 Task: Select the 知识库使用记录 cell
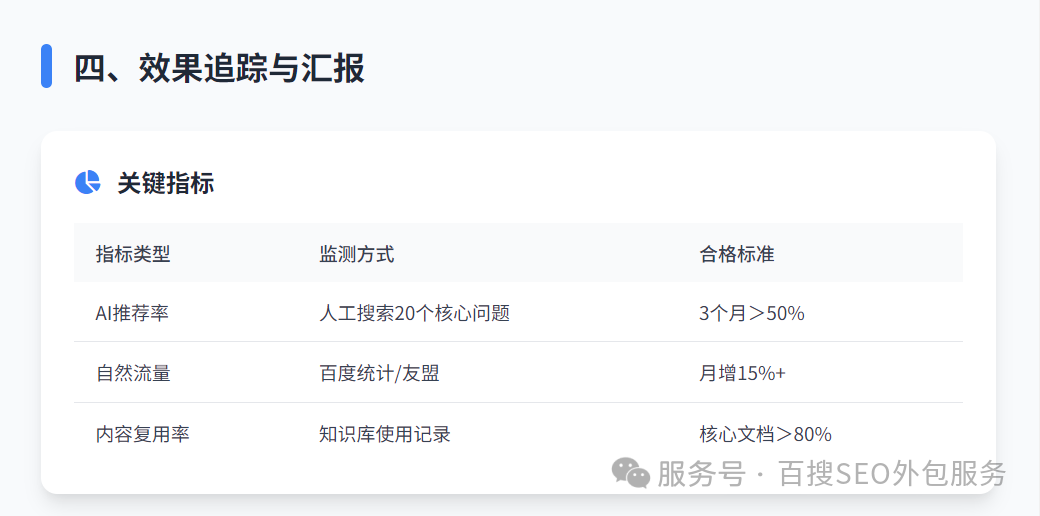pos(385,434)
